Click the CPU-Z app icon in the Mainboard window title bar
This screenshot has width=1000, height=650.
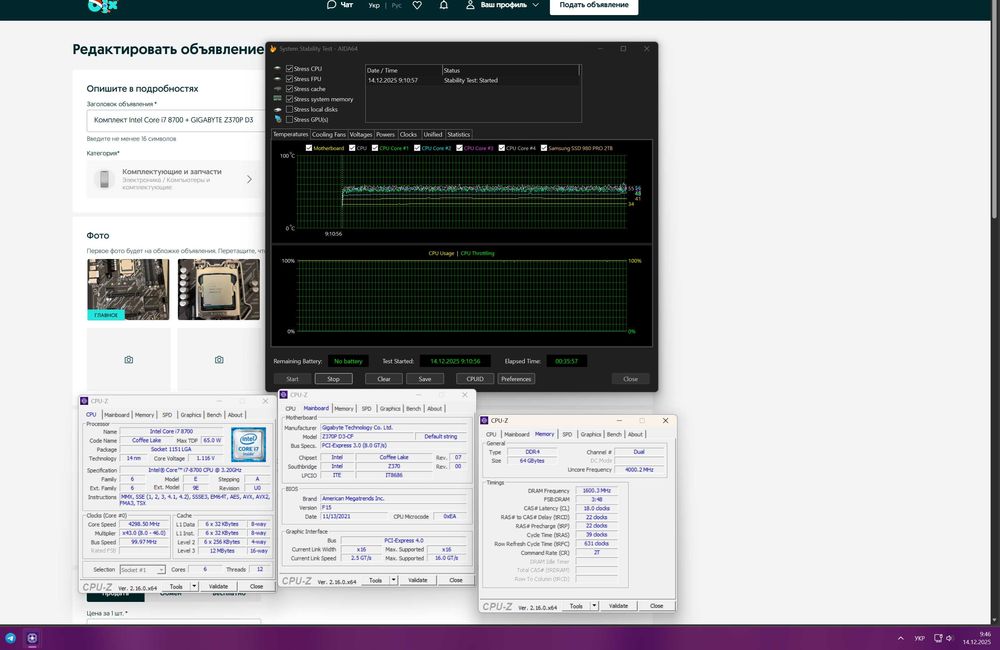284,395
